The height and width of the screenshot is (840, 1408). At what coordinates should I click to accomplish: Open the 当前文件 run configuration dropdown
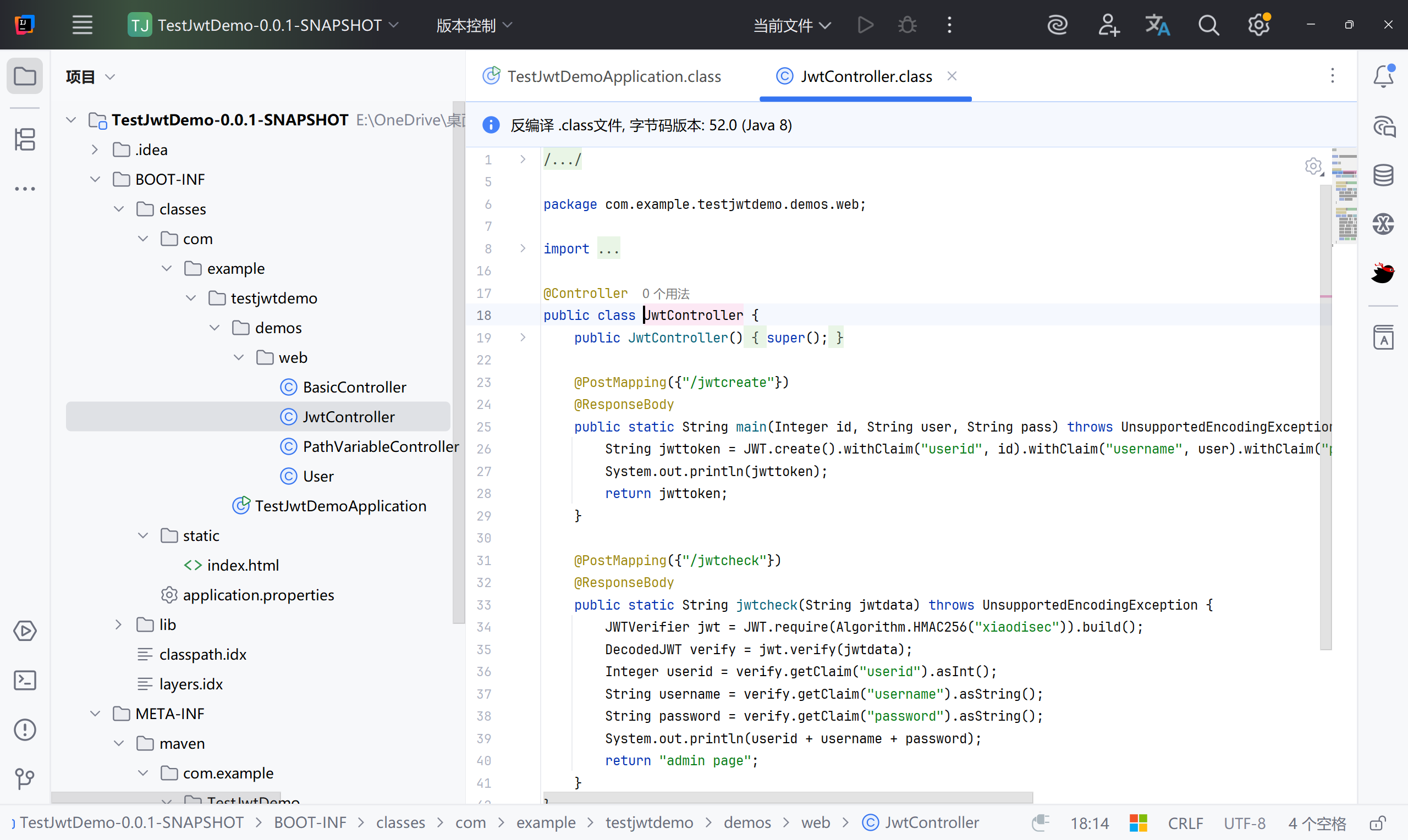click(791, 25)
